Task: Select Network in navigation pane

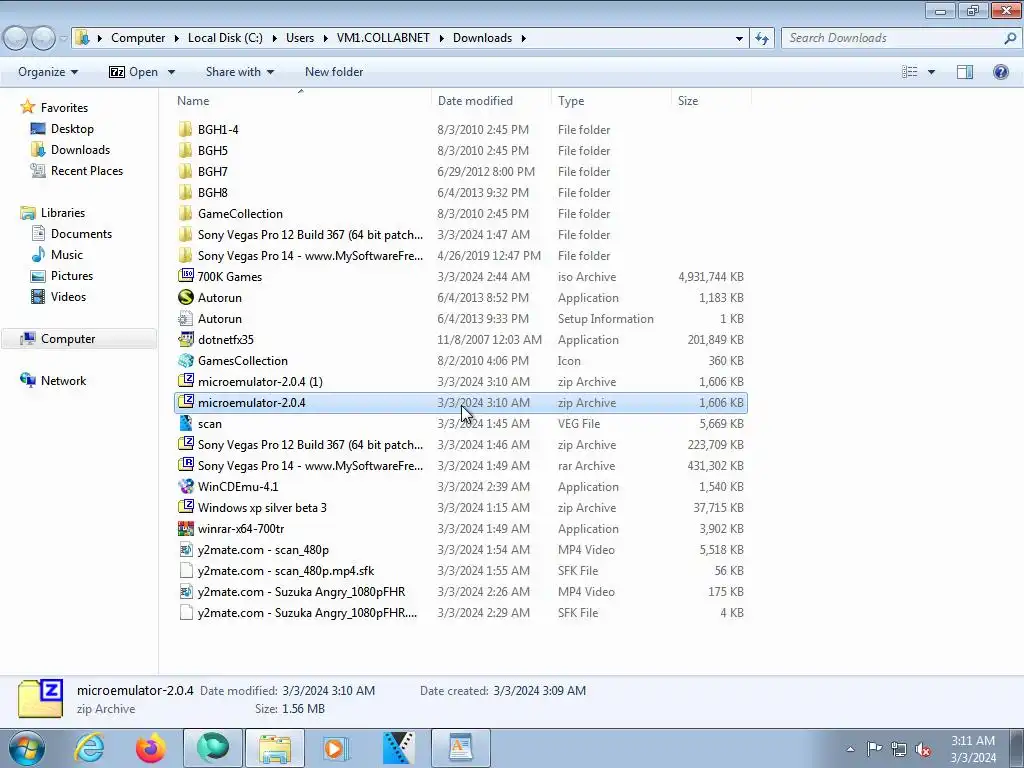Action: click(63, 381)
